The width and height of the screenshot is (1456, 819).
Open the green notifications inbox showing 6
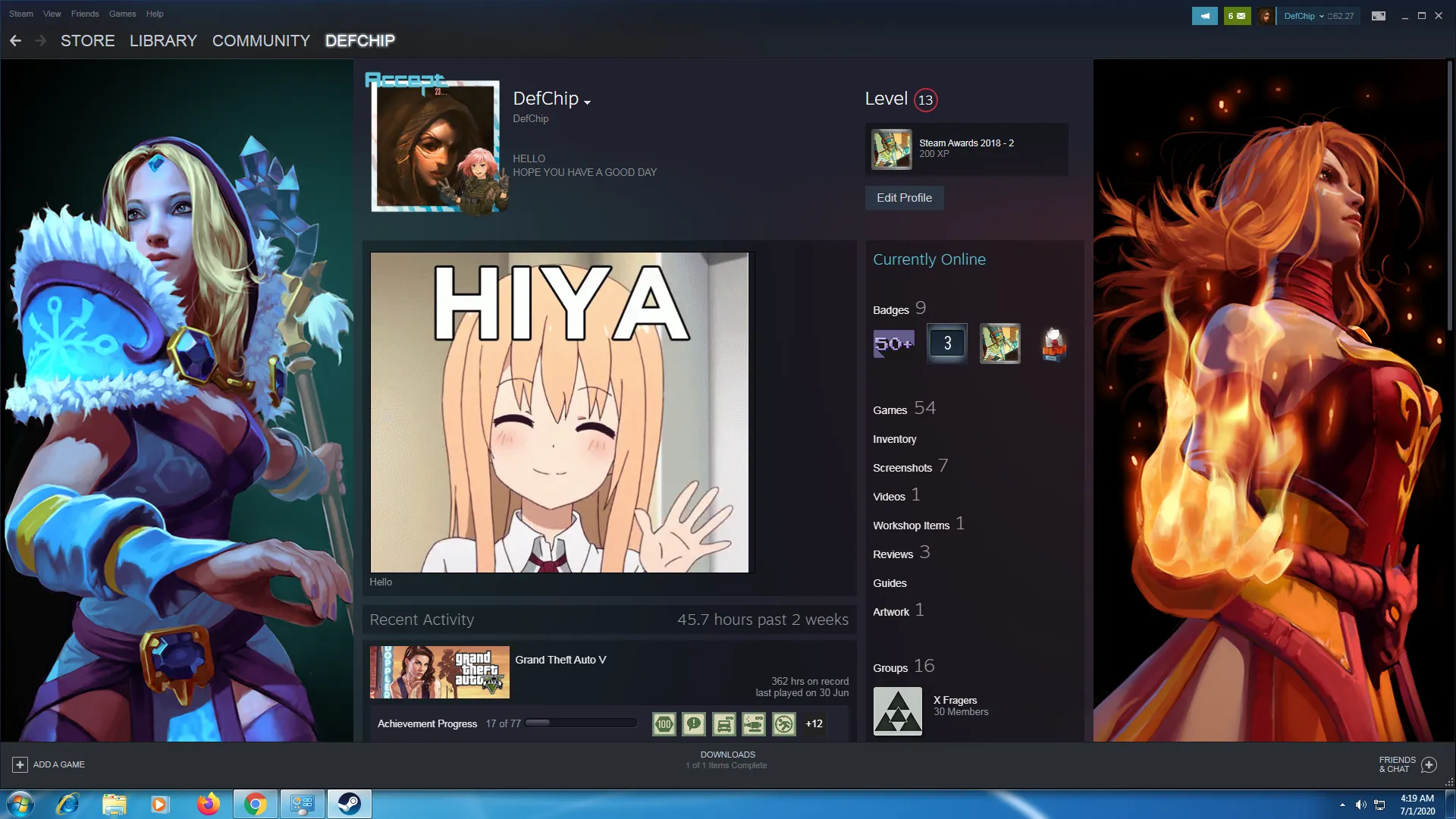[1237, 16]
